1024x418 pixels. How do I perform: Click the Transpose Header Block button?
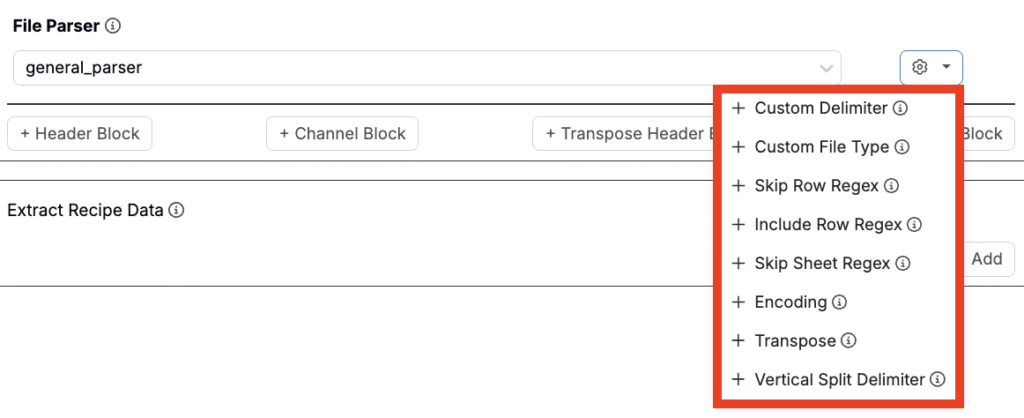coord(622,134)
